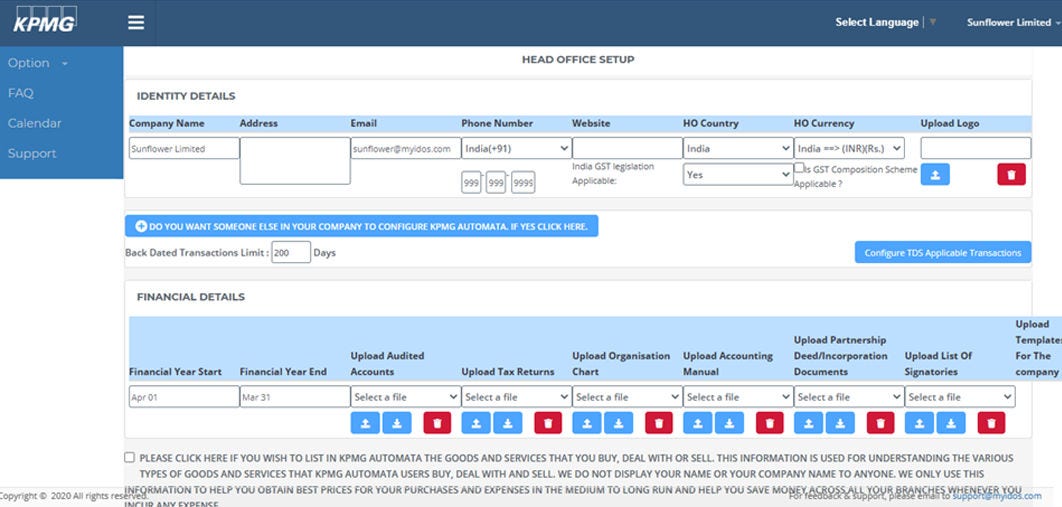This screenshot has width=1062, height=507.
Task: Go to Calendar in the left sidebar
Action: pos(35,123)
